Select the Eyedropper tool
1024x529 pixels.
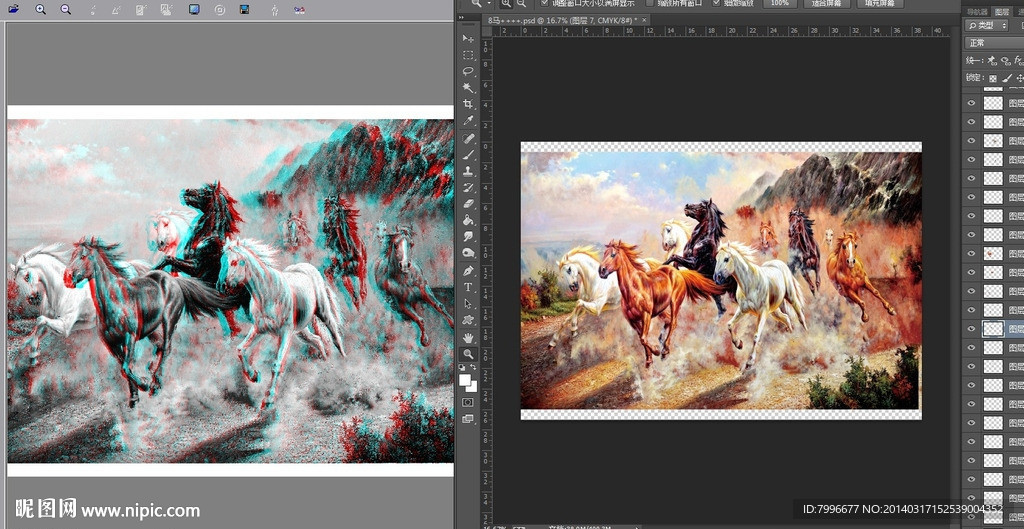[468, 121]
